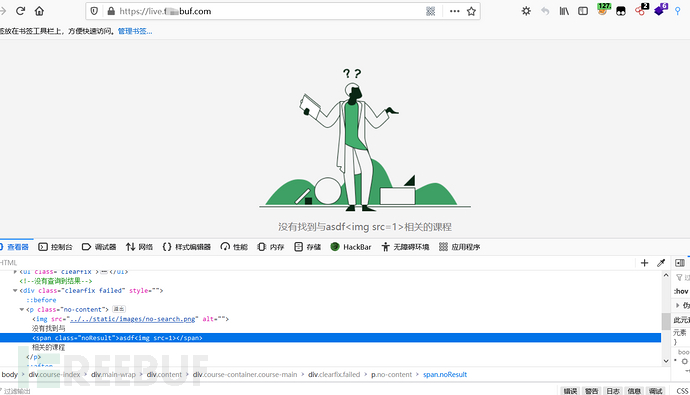Select the 没有找到与 text node in markup

pyautogui.click(x=48, y=329)
